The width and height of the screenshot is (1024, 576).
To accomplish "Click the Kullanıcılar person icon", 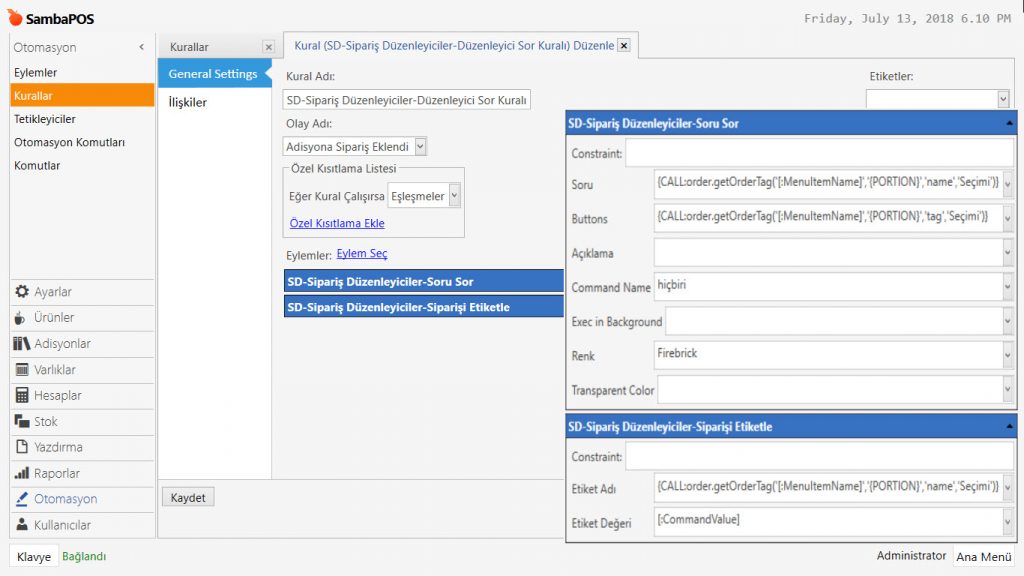I will (22, 525).
